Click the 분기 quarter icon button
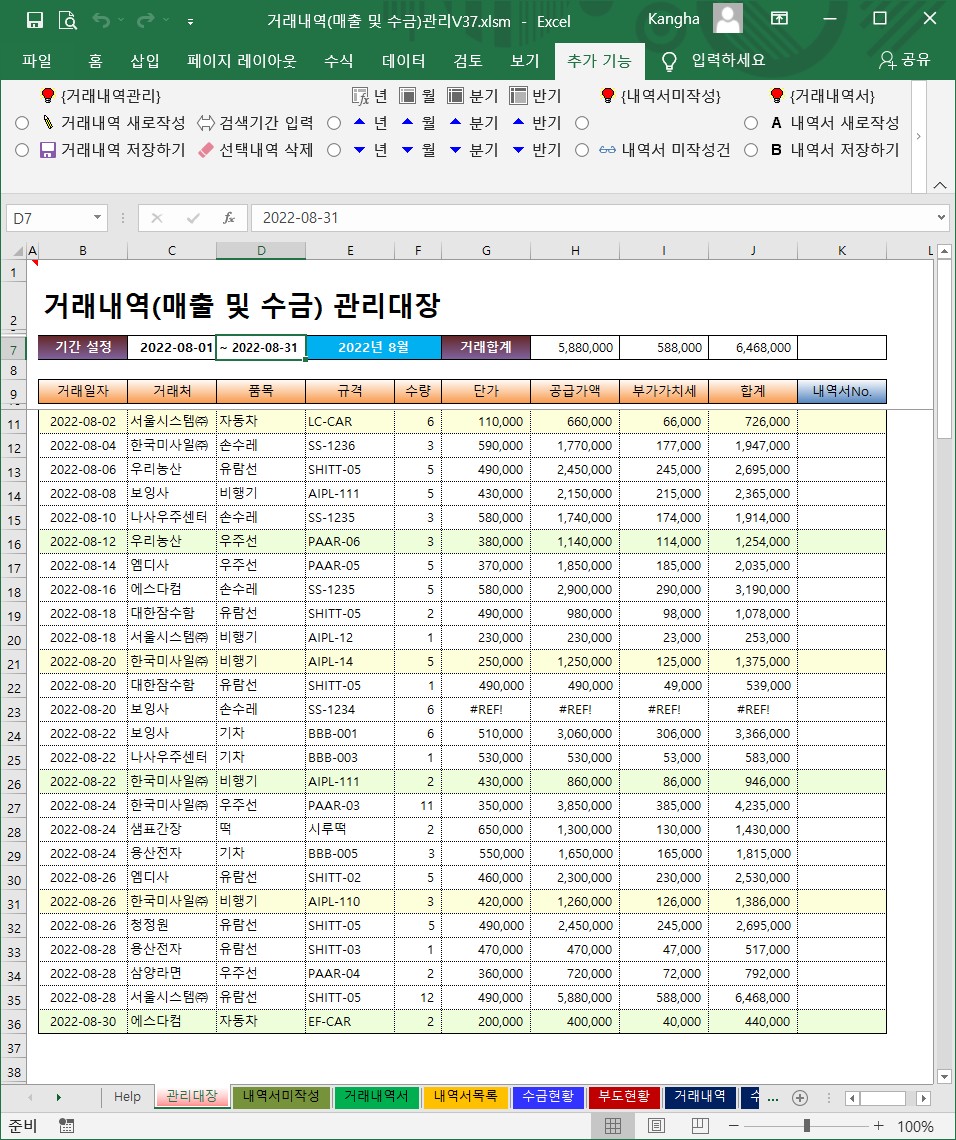The image size is (956, 1140). (x=473, y=96)
